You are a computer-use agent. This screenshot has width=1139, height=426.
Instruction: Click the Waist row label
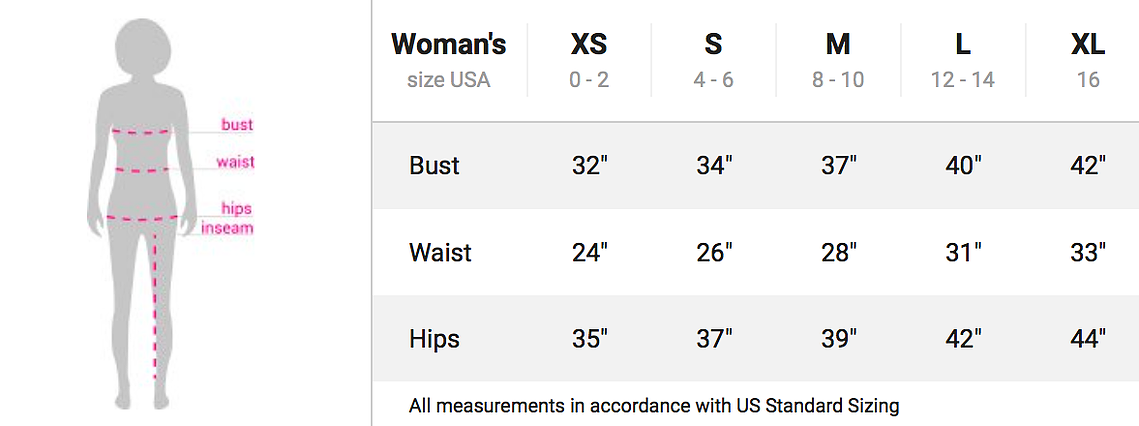440,252
